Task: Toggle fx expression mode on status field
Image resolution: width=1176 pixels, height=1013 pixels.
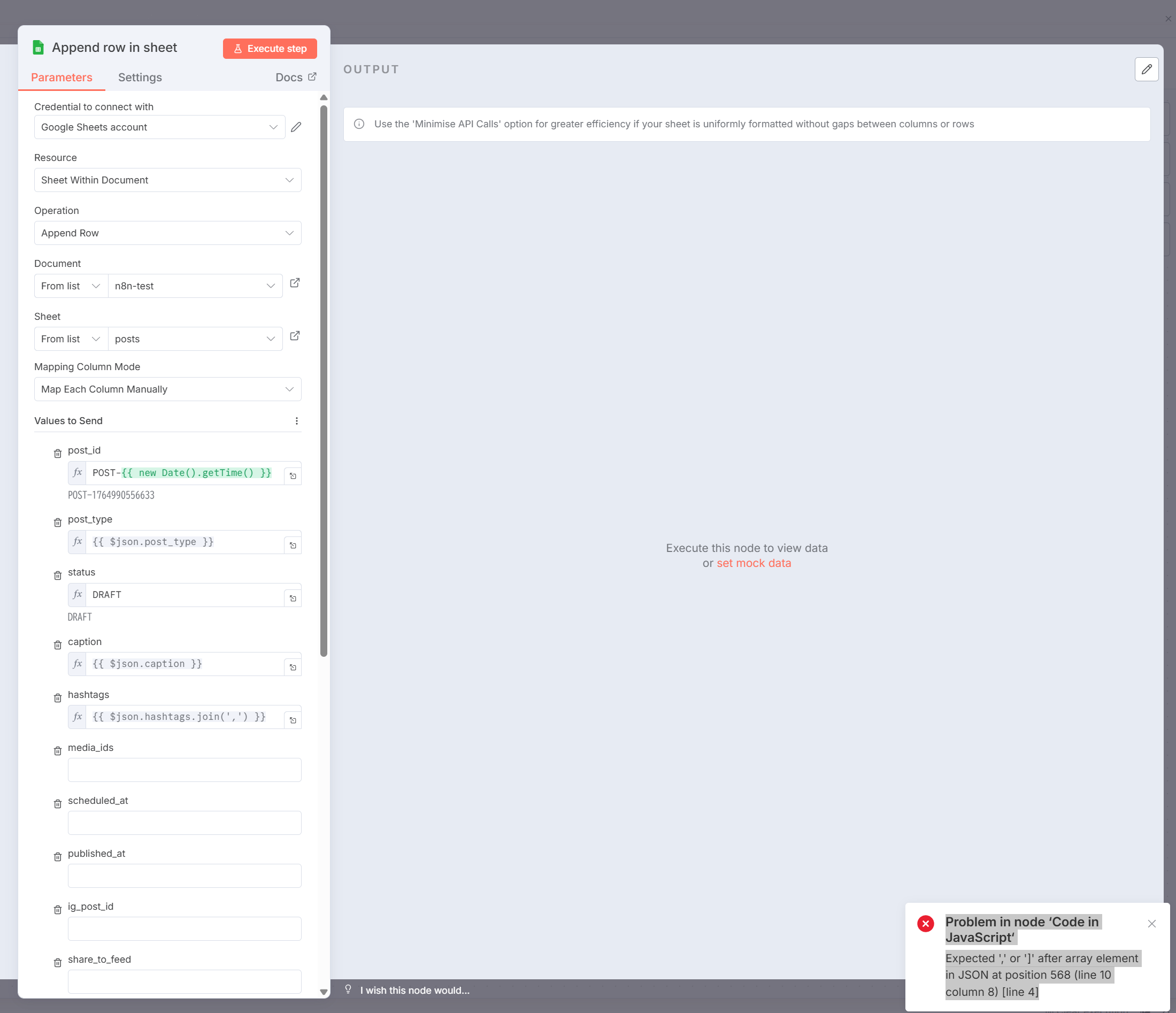Action: point(78,595)
